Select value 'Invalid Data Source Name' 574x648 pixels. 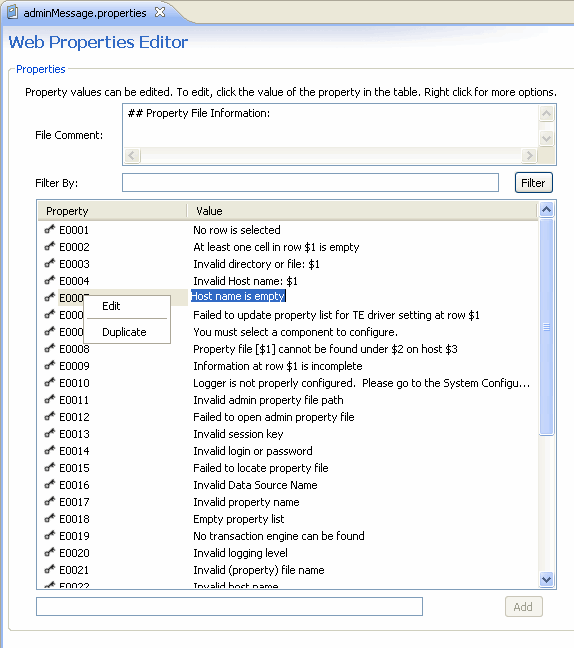coord(255,485)
